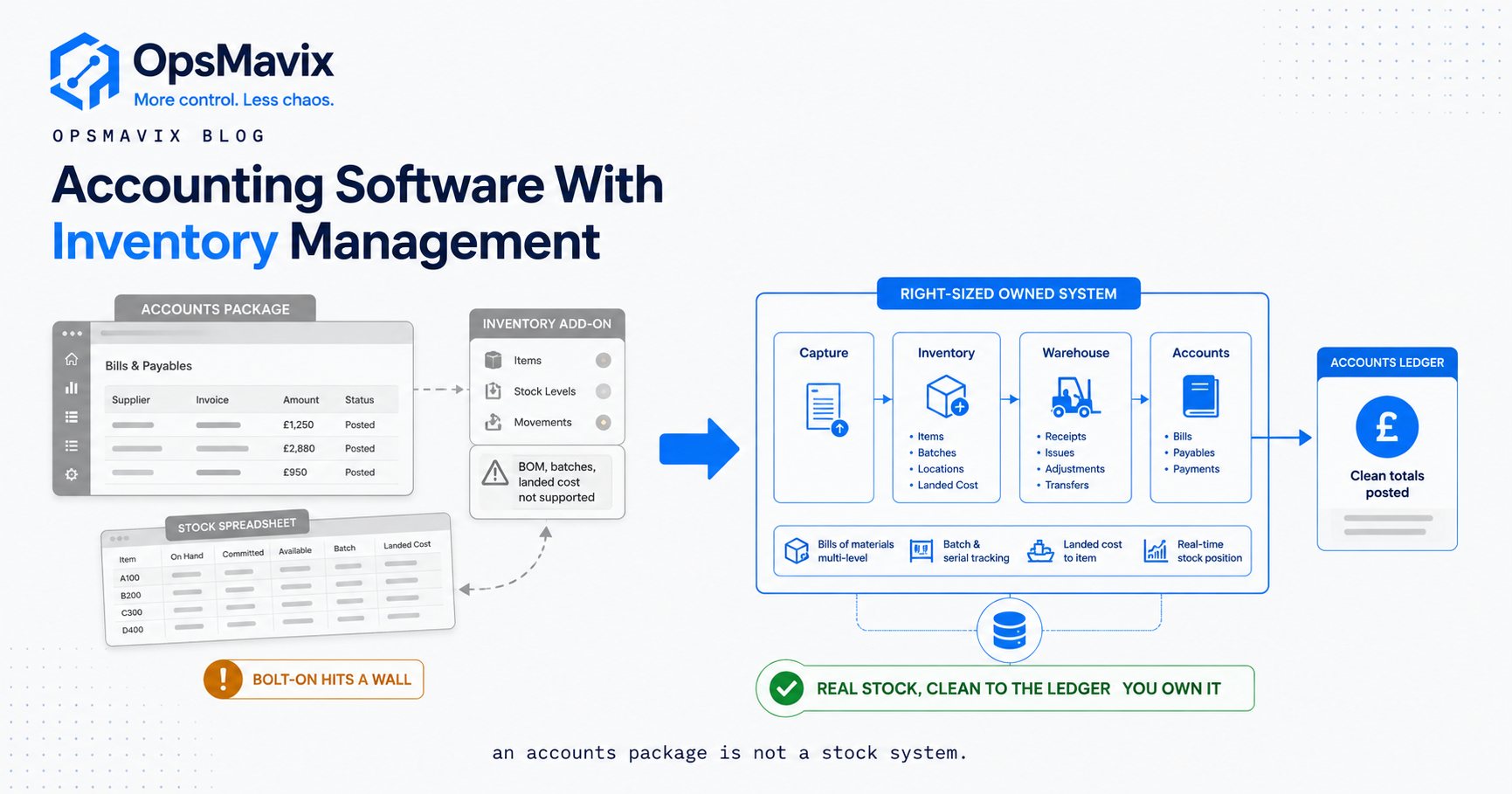Image resolution: width=1512 pixels, height=794 pixels.
Task: Open the home icon in Accounts Package sidebar
Action: tap(72, 359)
